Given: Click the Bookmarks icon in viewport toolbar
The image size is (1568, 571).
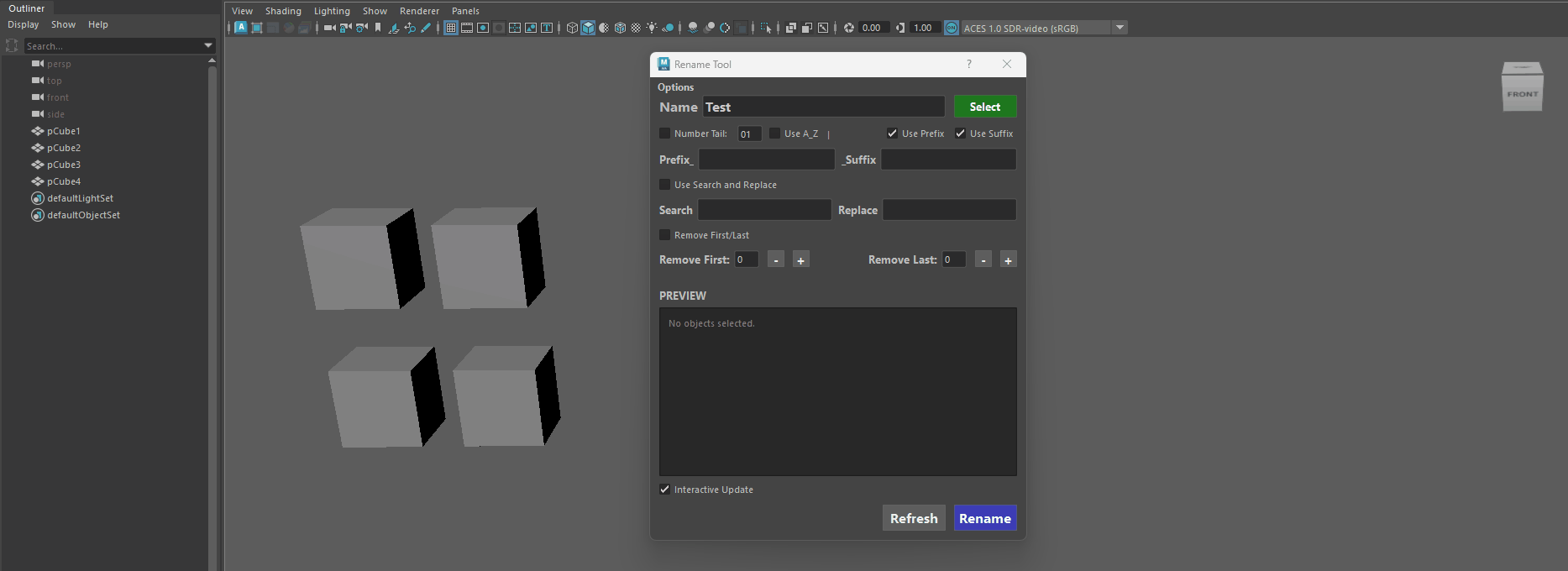Looking at the screenshot, I should [378, 28].
